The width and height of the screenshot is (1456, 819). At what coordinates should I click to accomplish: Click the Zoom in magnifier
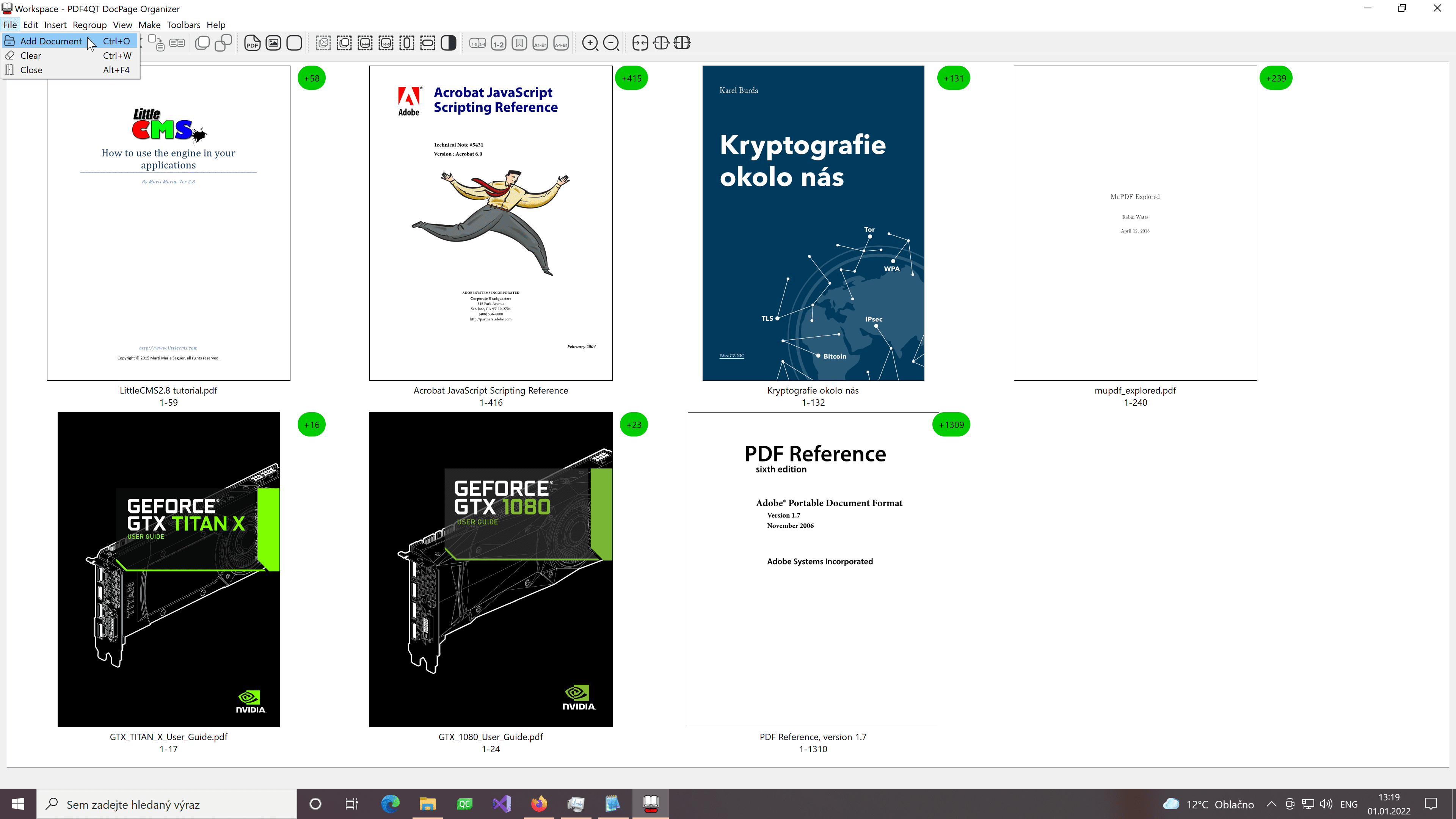[590, 43]
